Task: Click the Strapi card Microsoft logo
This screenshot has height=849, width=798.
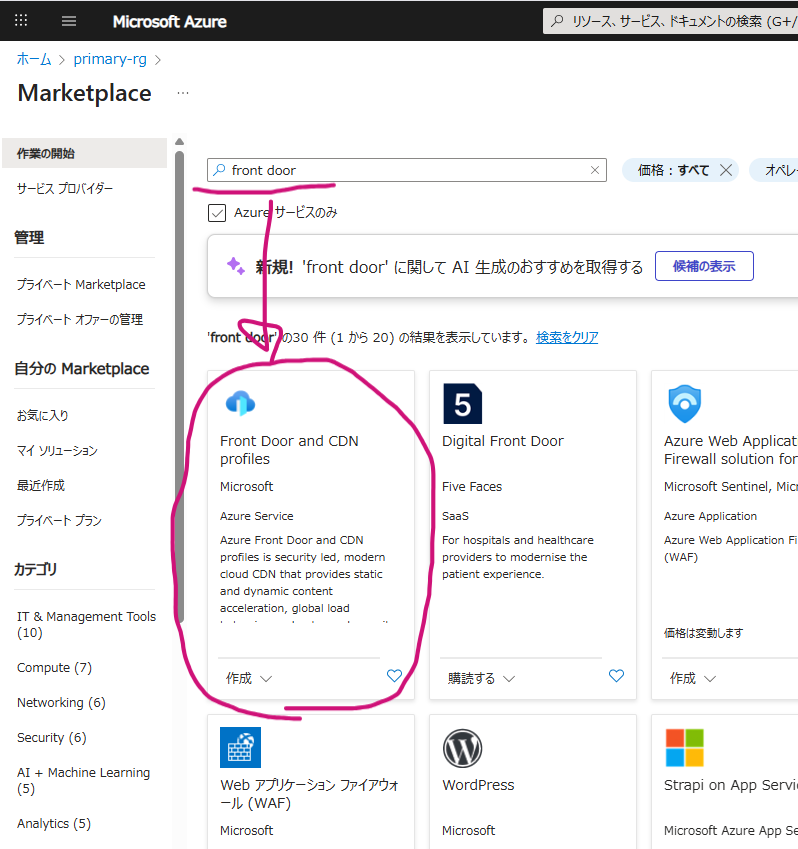Action: point(685,748)
